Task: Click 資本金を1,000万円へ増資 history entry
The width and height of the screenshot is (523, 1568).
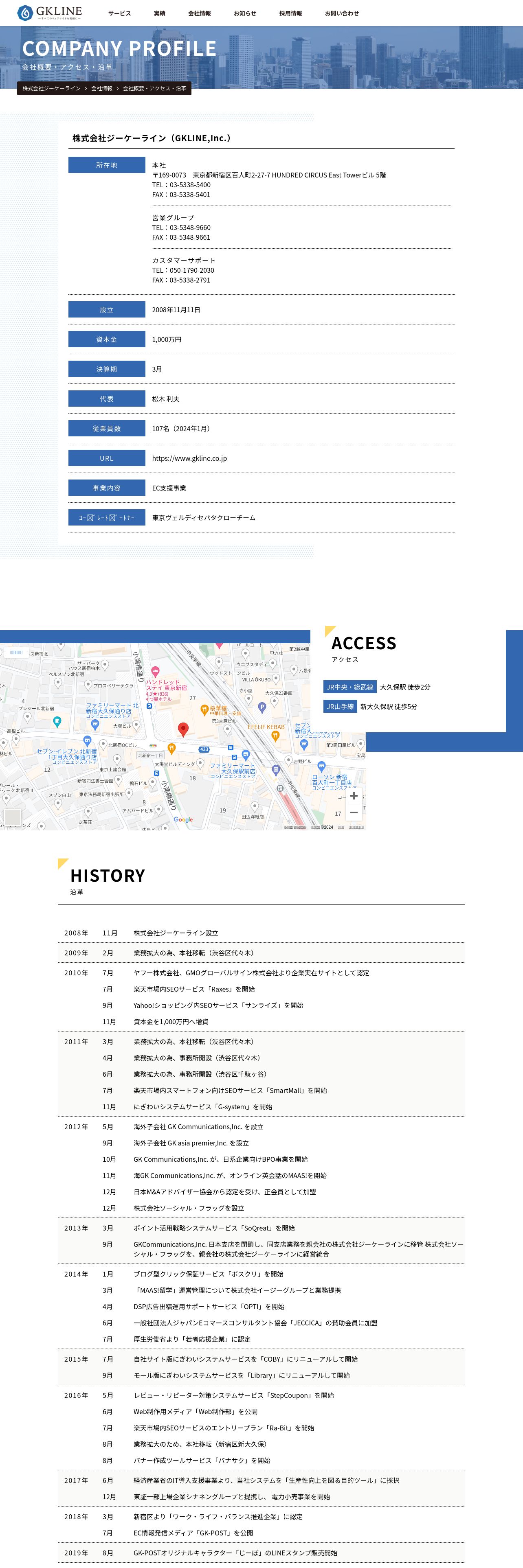Action: click(x=171, y=1021)
